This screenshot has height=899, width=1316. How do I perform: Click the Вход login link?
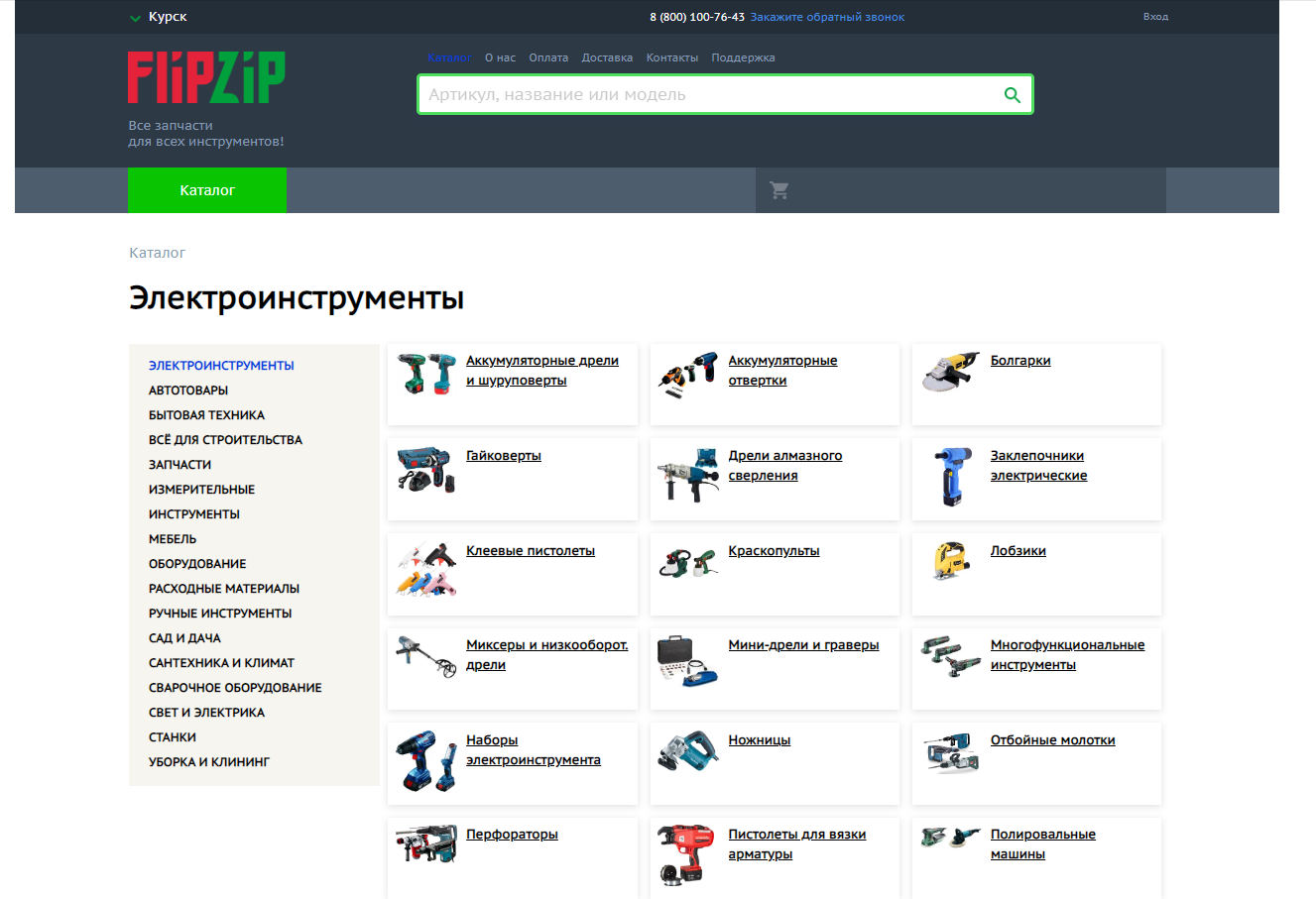(x=1155, y=17)
